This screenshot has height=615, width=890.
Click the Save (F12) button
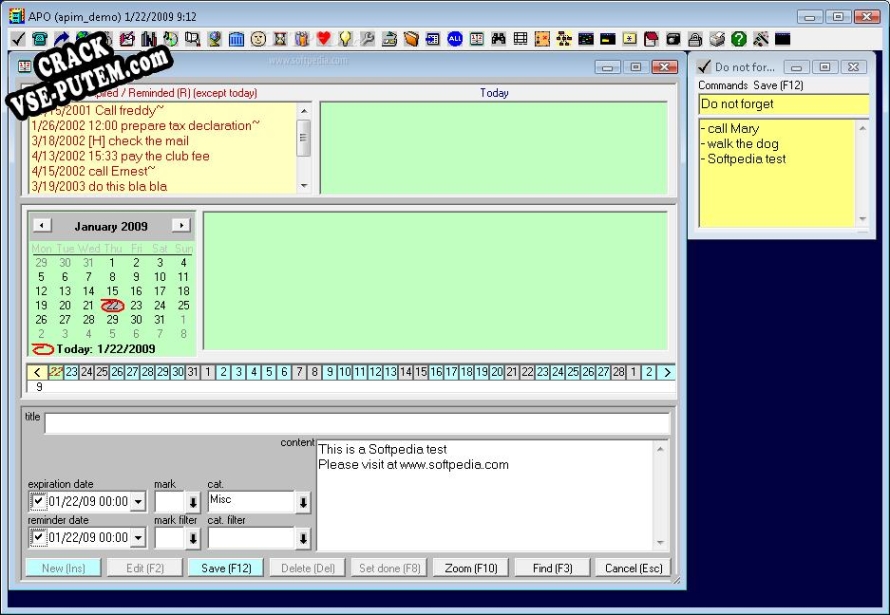tap(226, 568)
